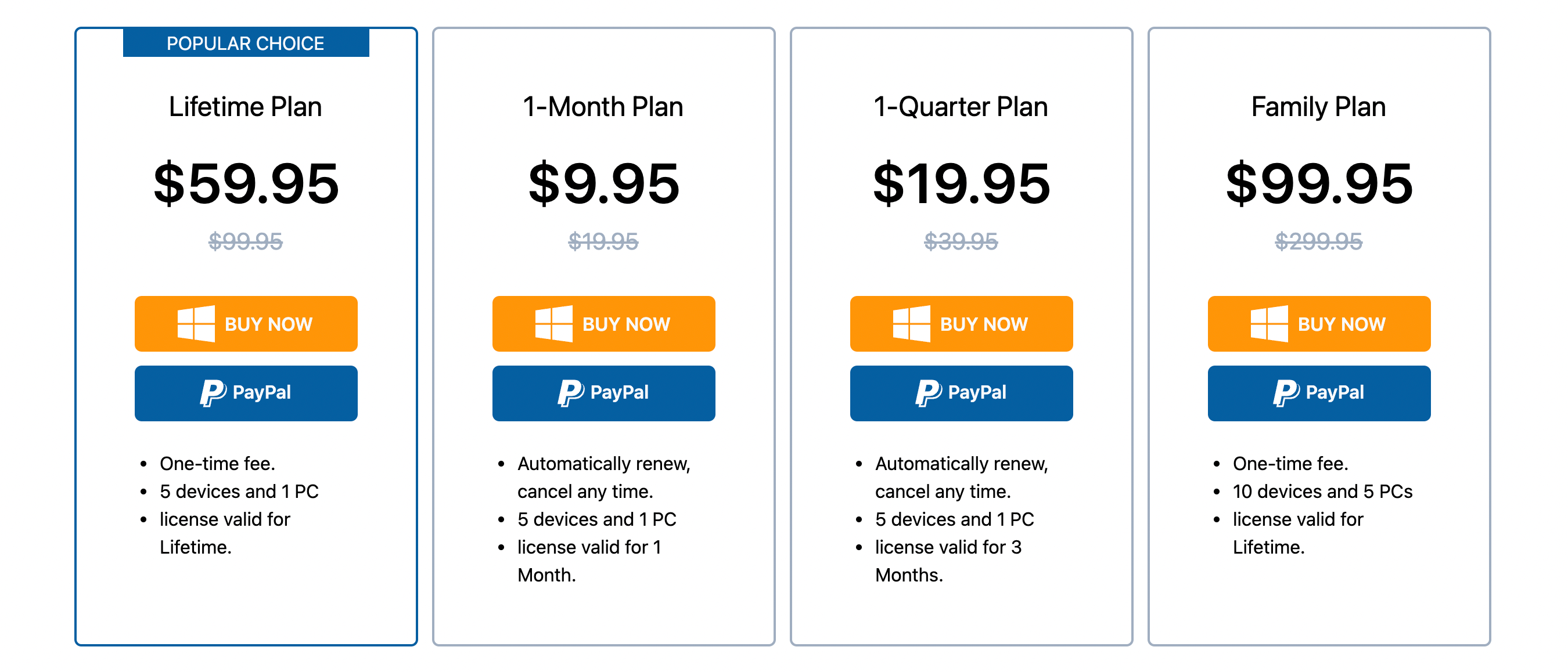Click PayPal logo icon under 1-Quarter Plan
The height and width of the screenshot is (672, 1568).
click(928, 393)
